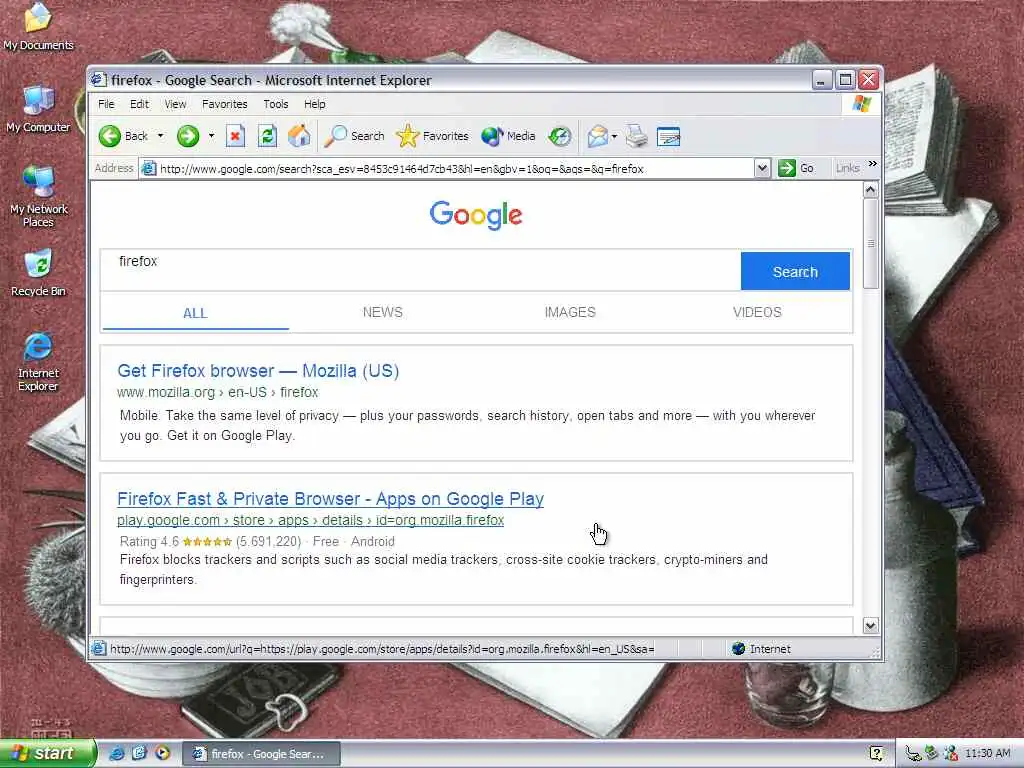
Task: Stop page loading with the red X
Action: coord(235,136)
